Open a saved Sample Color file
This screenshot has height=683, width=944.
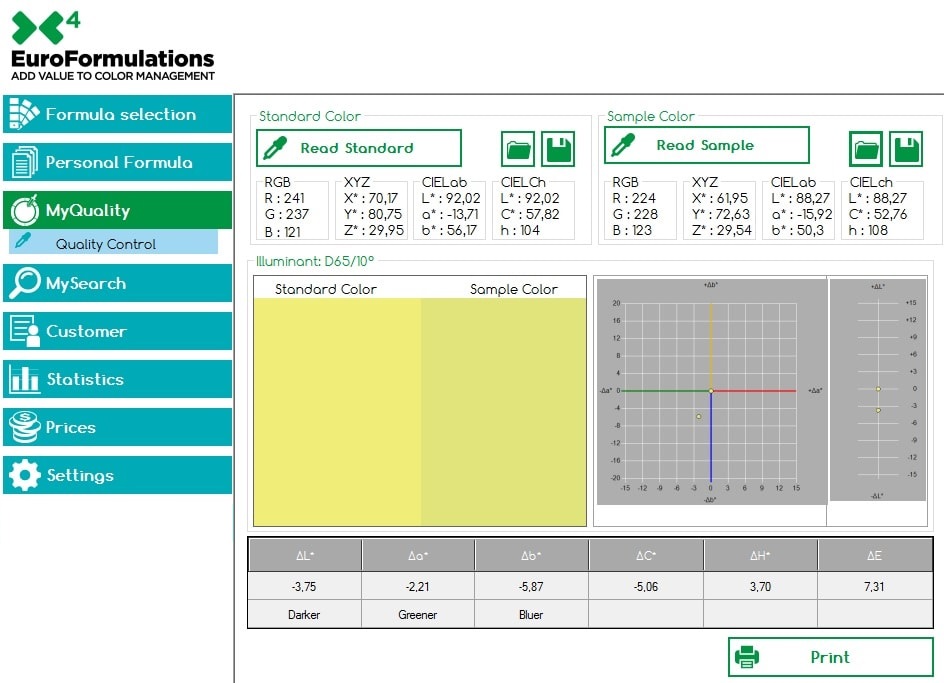pos(866,149)
